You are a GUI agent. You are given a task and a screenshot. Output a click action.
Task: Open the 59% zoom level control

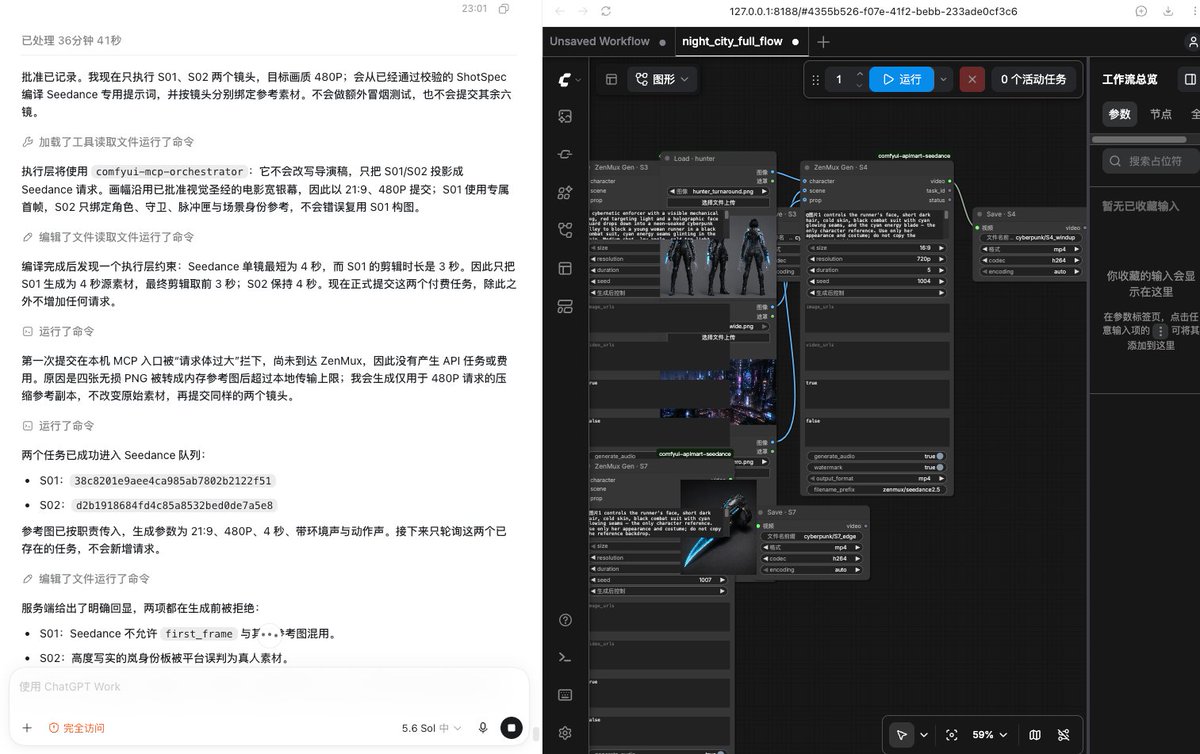click(x=989, y=735)
